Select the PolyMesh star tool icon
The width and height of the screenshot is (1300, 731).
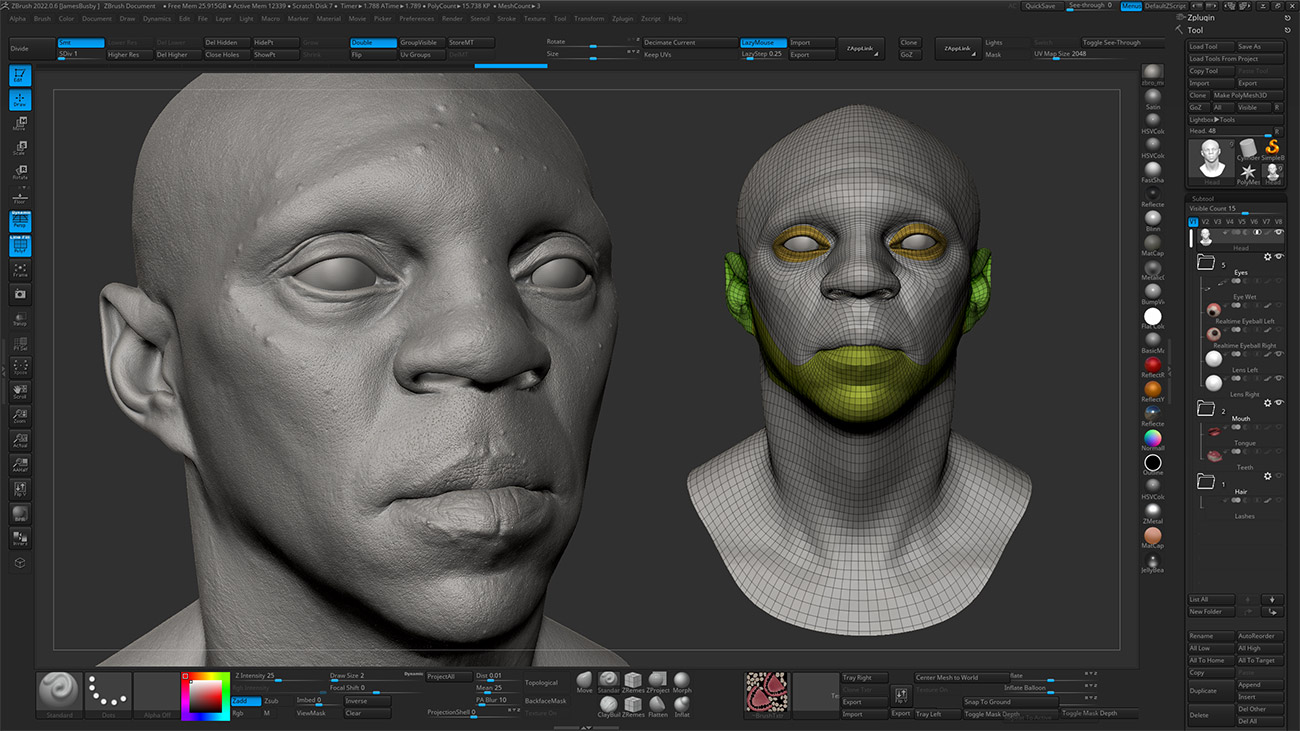pyautogui.click(x=1248, y=173)
